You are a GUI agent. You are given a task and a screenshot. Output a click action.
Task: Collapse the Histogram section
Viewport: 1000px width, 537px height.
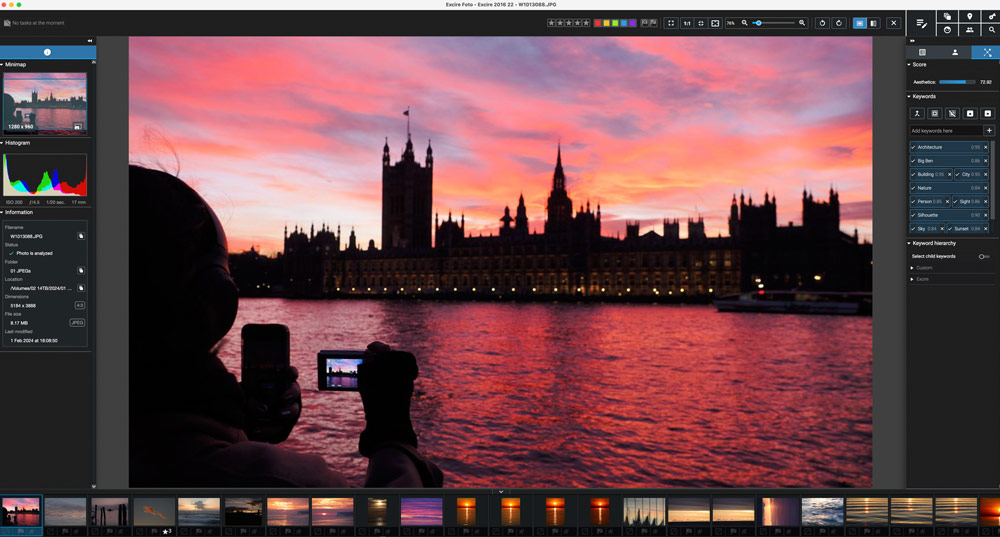[x=2, y=143]
